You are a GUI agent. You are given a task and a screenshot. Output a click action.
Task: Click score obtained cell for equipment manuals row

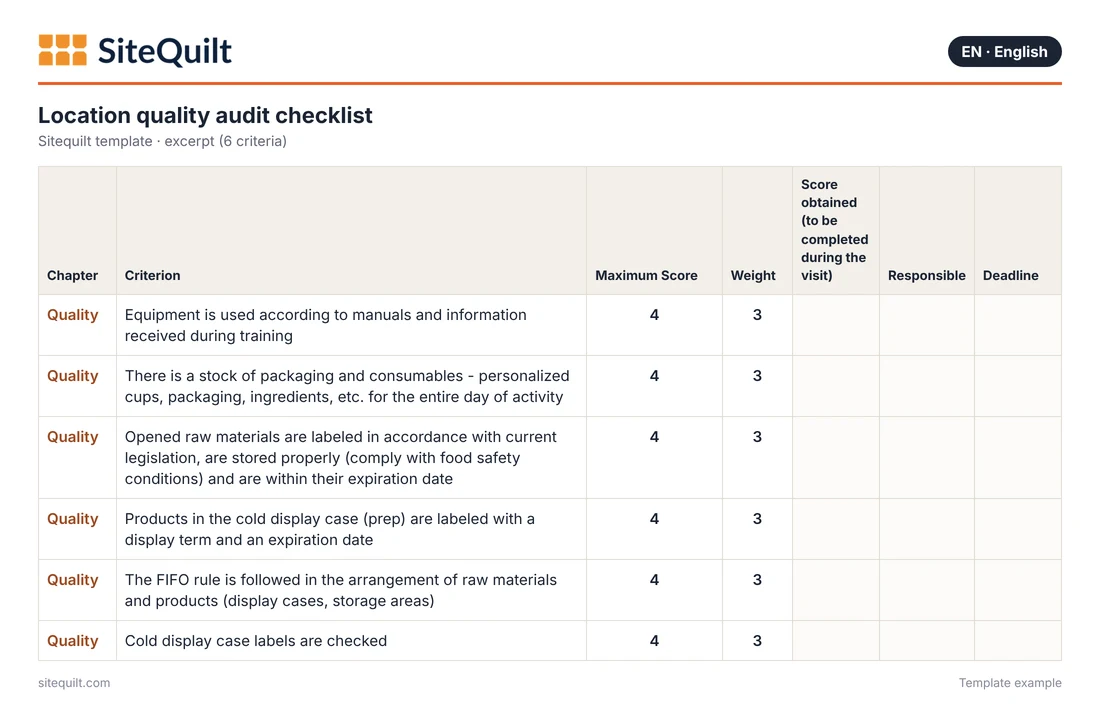836,325
